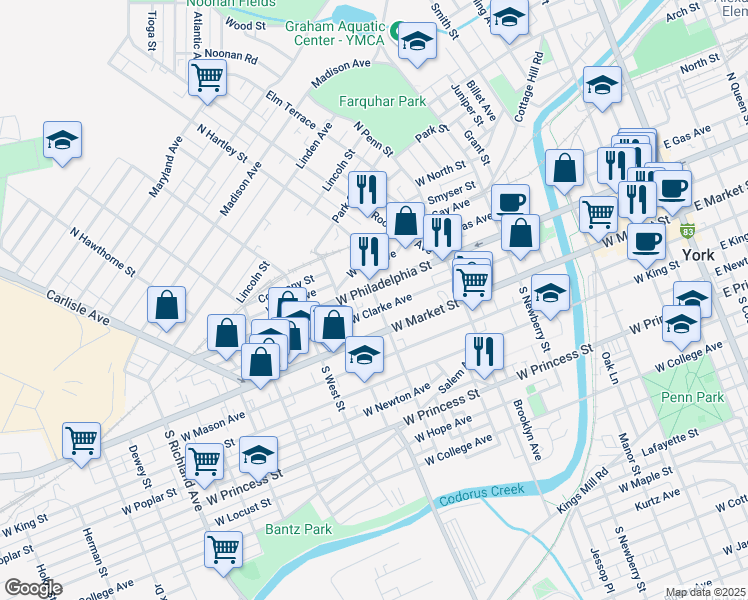Select the grocery cart marker on W Market St center
The width and height of the screenshot is (748, 600).
point(472,284)
